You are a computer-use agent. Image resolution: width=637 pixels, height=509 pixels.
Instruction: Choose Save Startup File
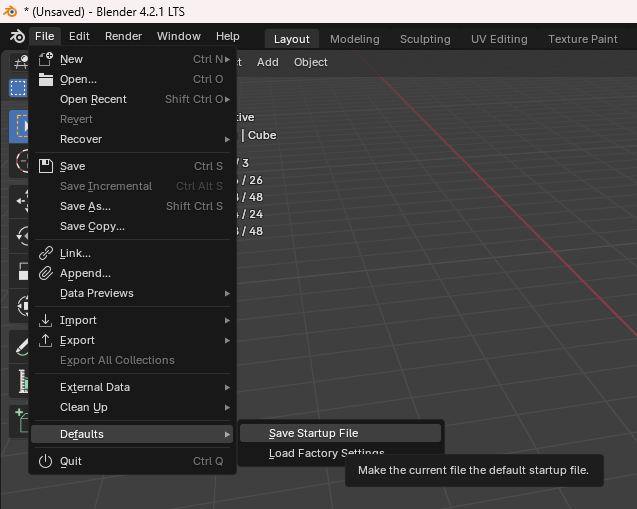(x=340, y=433)
